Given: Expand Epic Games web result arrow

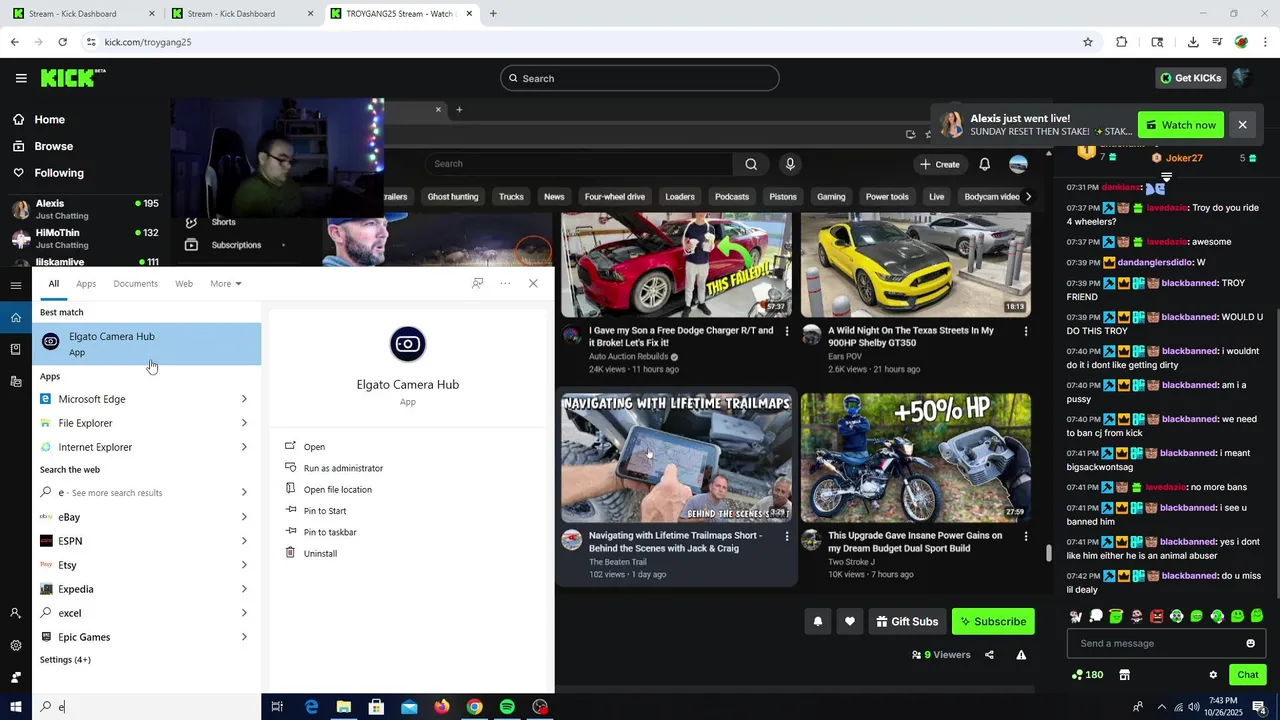Looking at the screenshot, I should pos(244,637).
